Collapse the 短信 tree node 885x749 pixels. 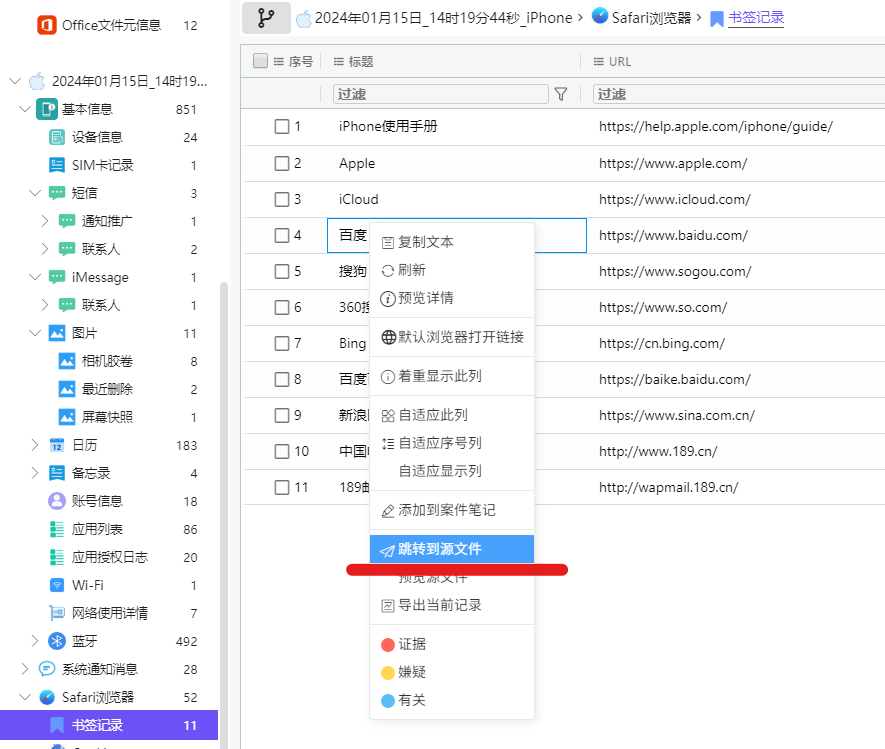(35, 193)
